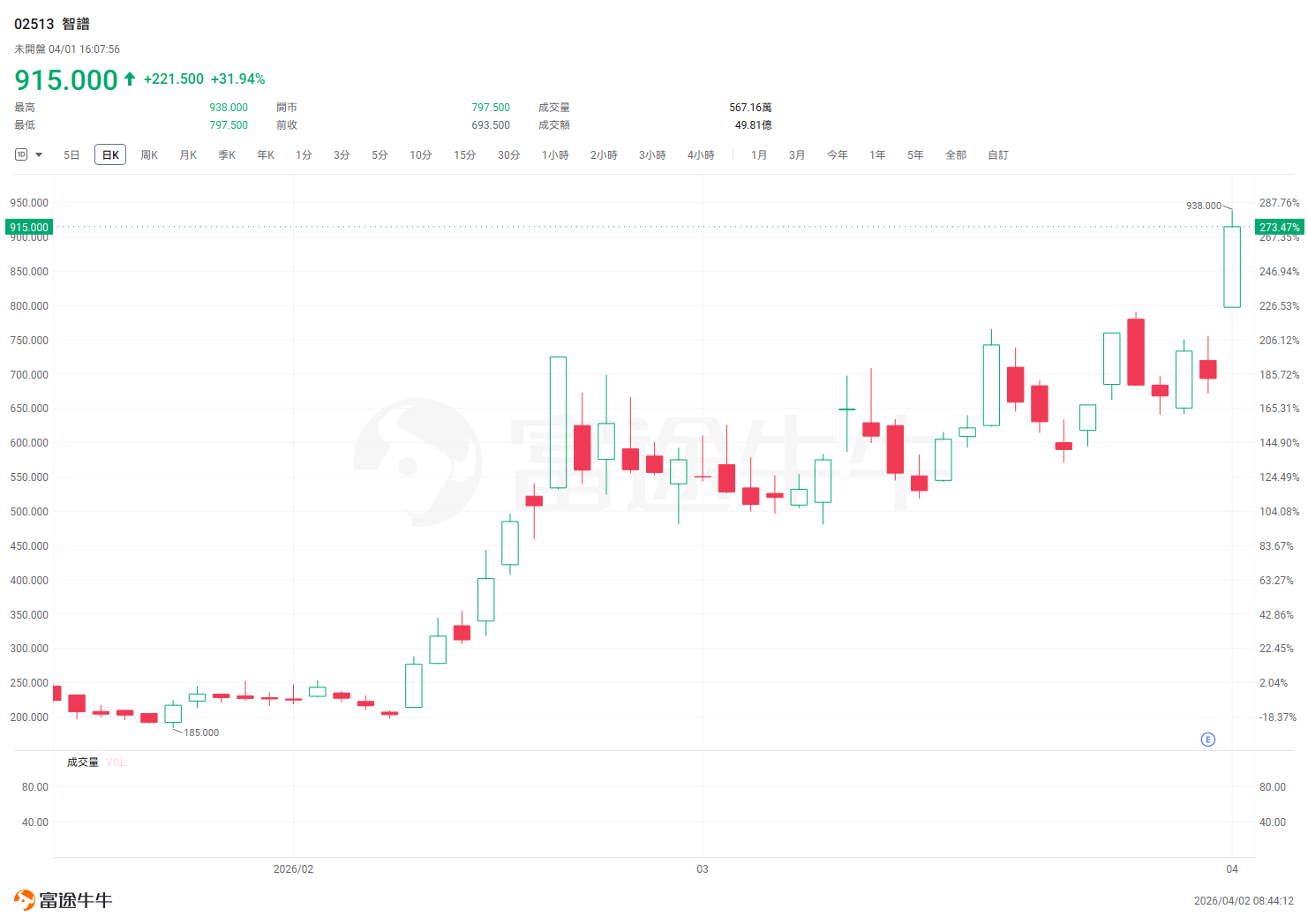The image size is (1308, 924).
Task: Select the 1分 one-minute interval
Action: pos(304,155)
